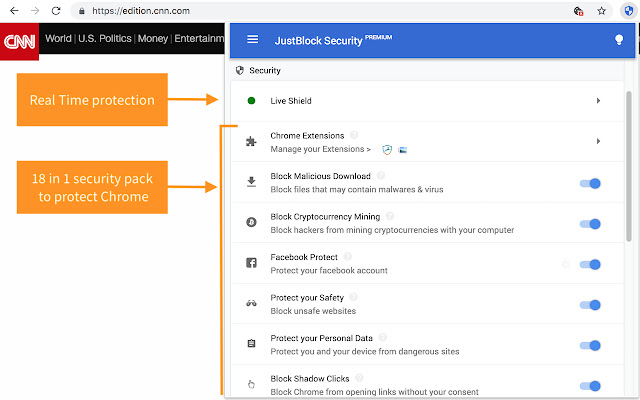Click the CNN logo

tap(19, 42)
